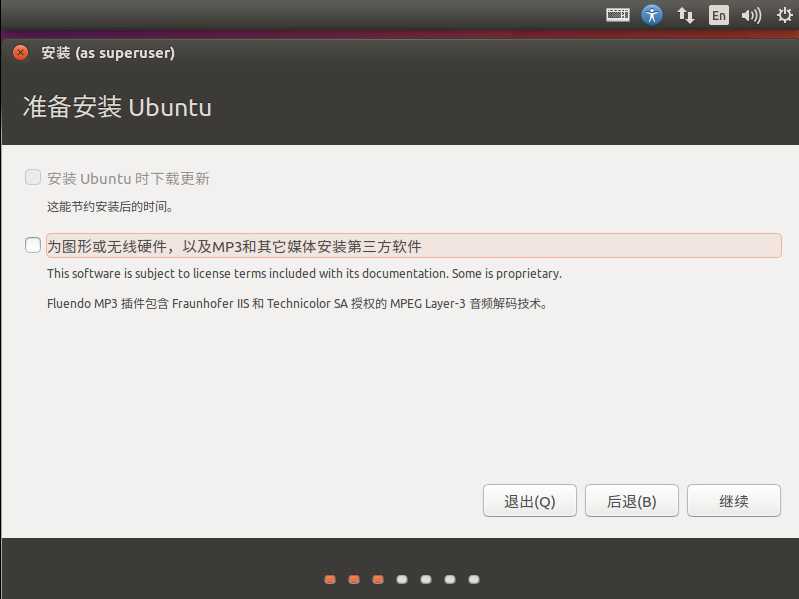Image resolution: width=799 pixels, height=599 pixels.
Task: Open the network connections indicator
Action: click(x=685, y=15)
